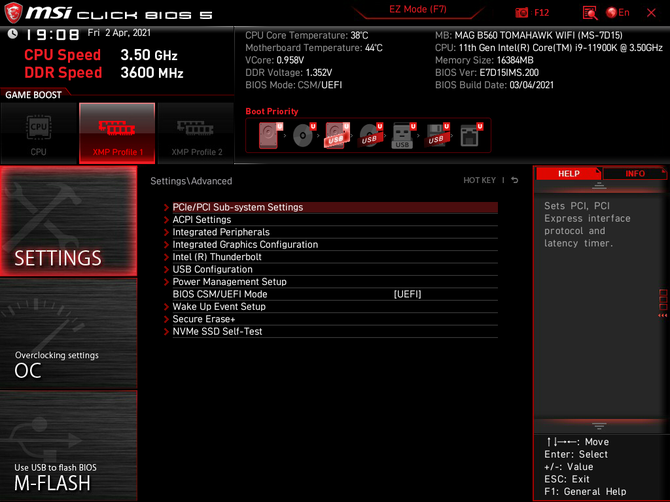Expand Secure Erase+ chevron
Viewport: 670px width, 502px height.
(x=167, y=319)
